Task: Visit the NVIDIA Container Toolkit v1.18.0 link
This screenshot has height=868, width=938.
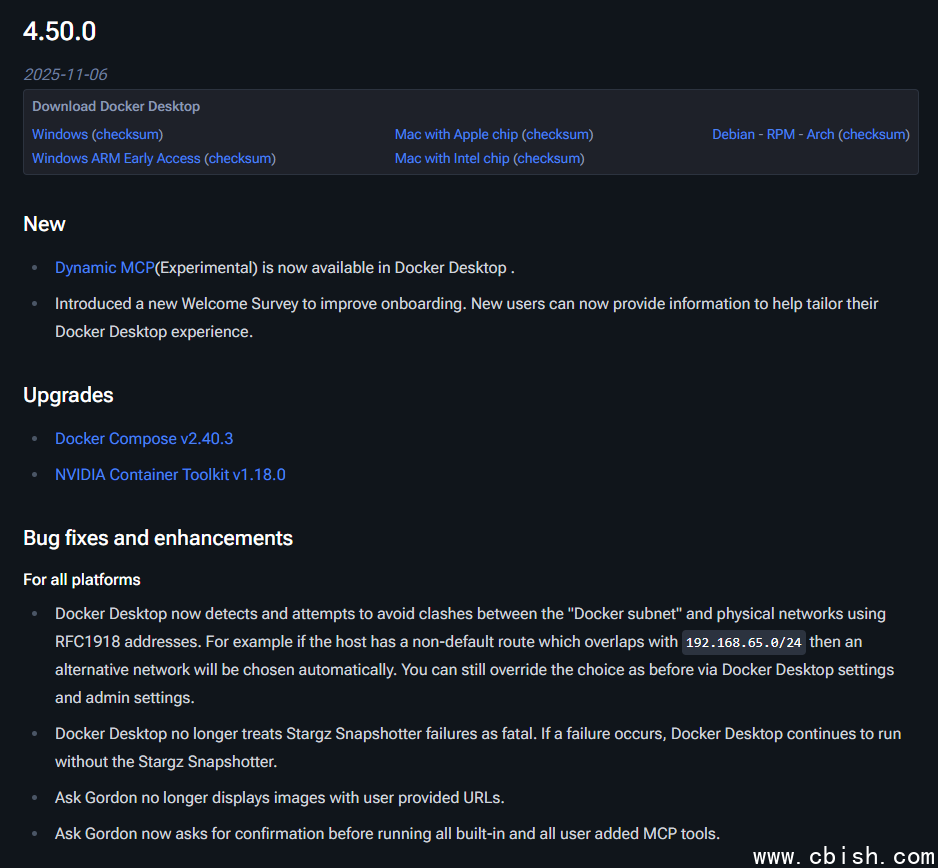Action: pos(170,474)
